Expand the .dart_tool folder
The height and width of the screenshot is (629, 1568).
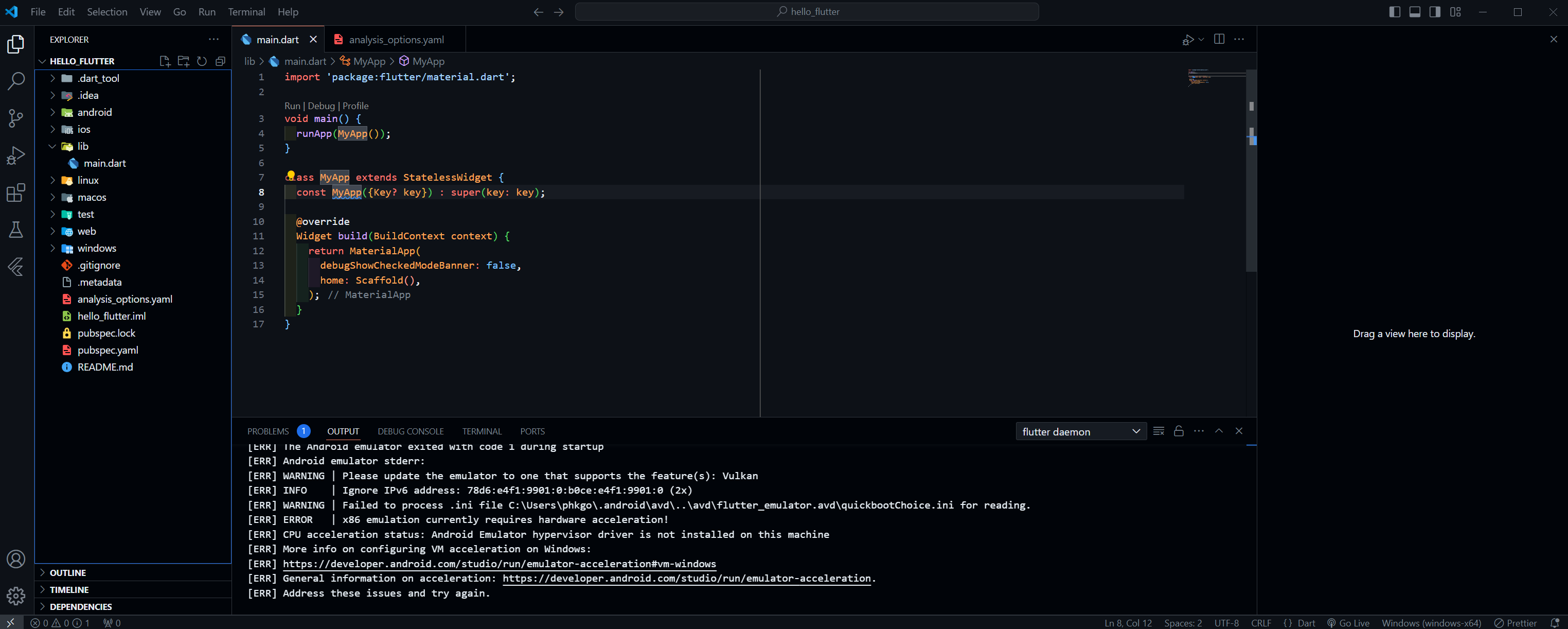pyautogui.click(x=133, y=78)
